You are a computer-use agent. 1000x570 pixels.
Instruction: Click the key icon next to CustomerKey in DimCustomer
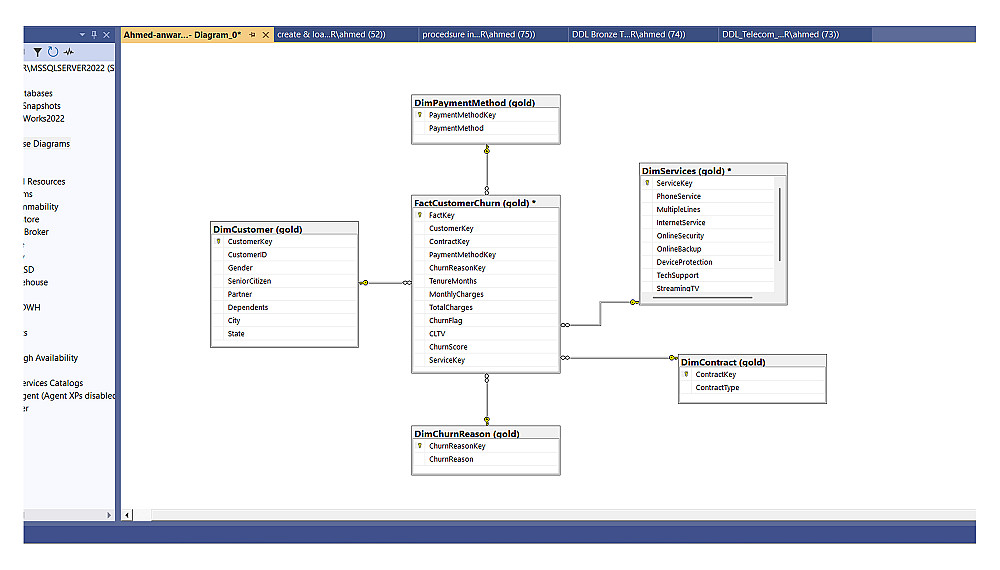(219, 242)
